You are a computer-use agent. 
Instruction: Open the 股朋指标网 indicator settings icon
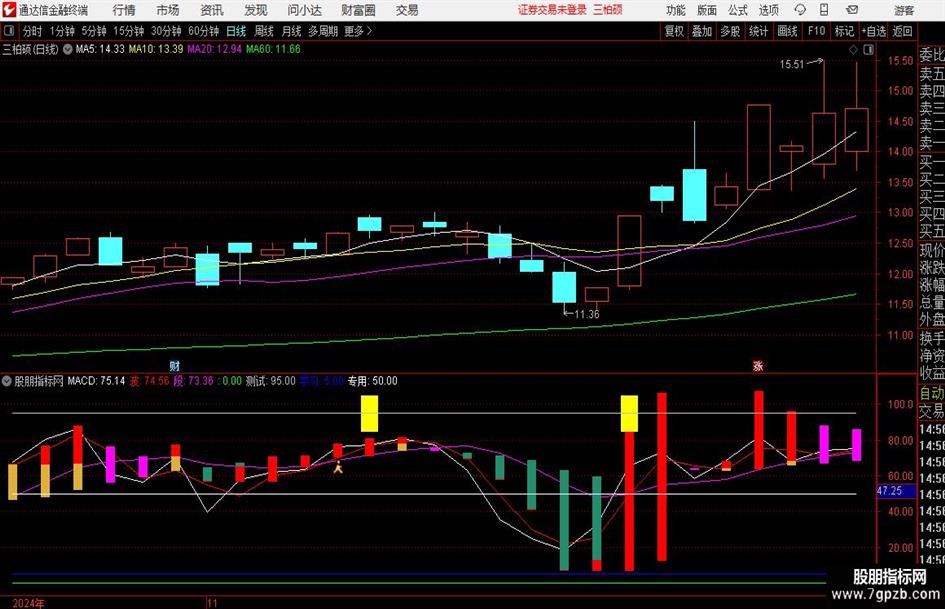click(x=7, y=381)
